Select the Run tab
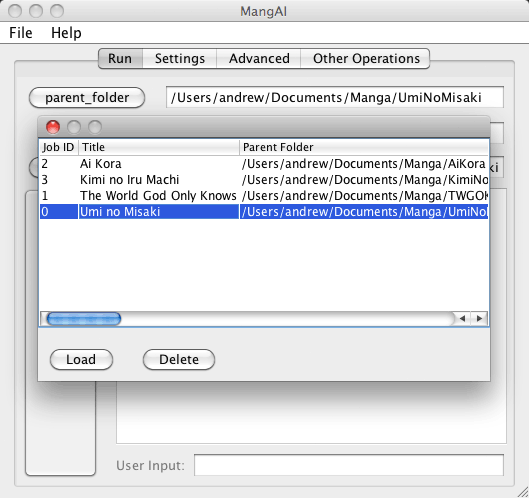 click(120, 58)
